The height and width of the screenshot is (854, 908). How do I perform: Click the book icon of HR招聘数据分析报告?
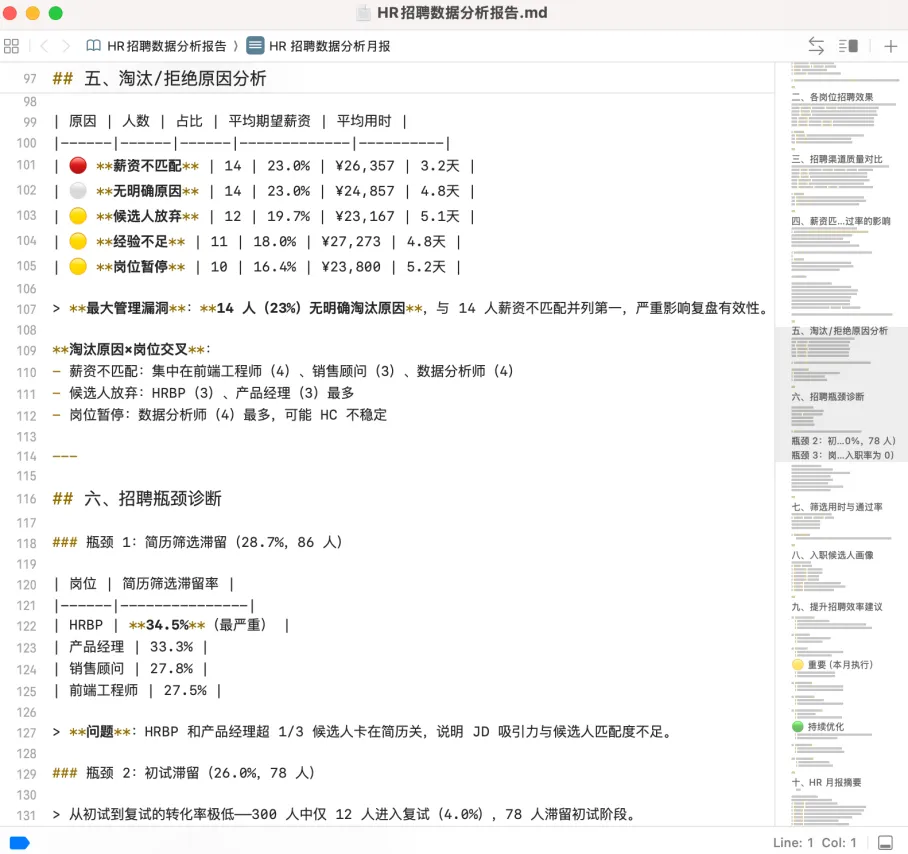click(93, 46)
